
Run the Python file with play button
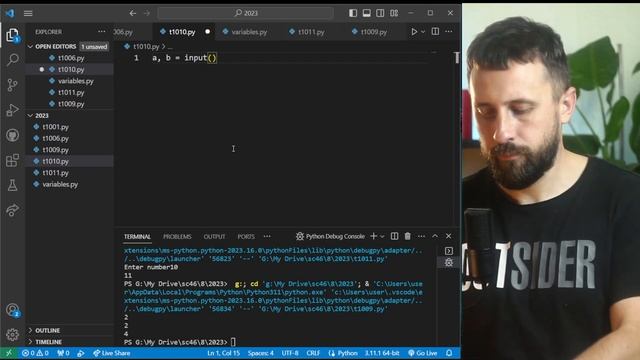414,31
